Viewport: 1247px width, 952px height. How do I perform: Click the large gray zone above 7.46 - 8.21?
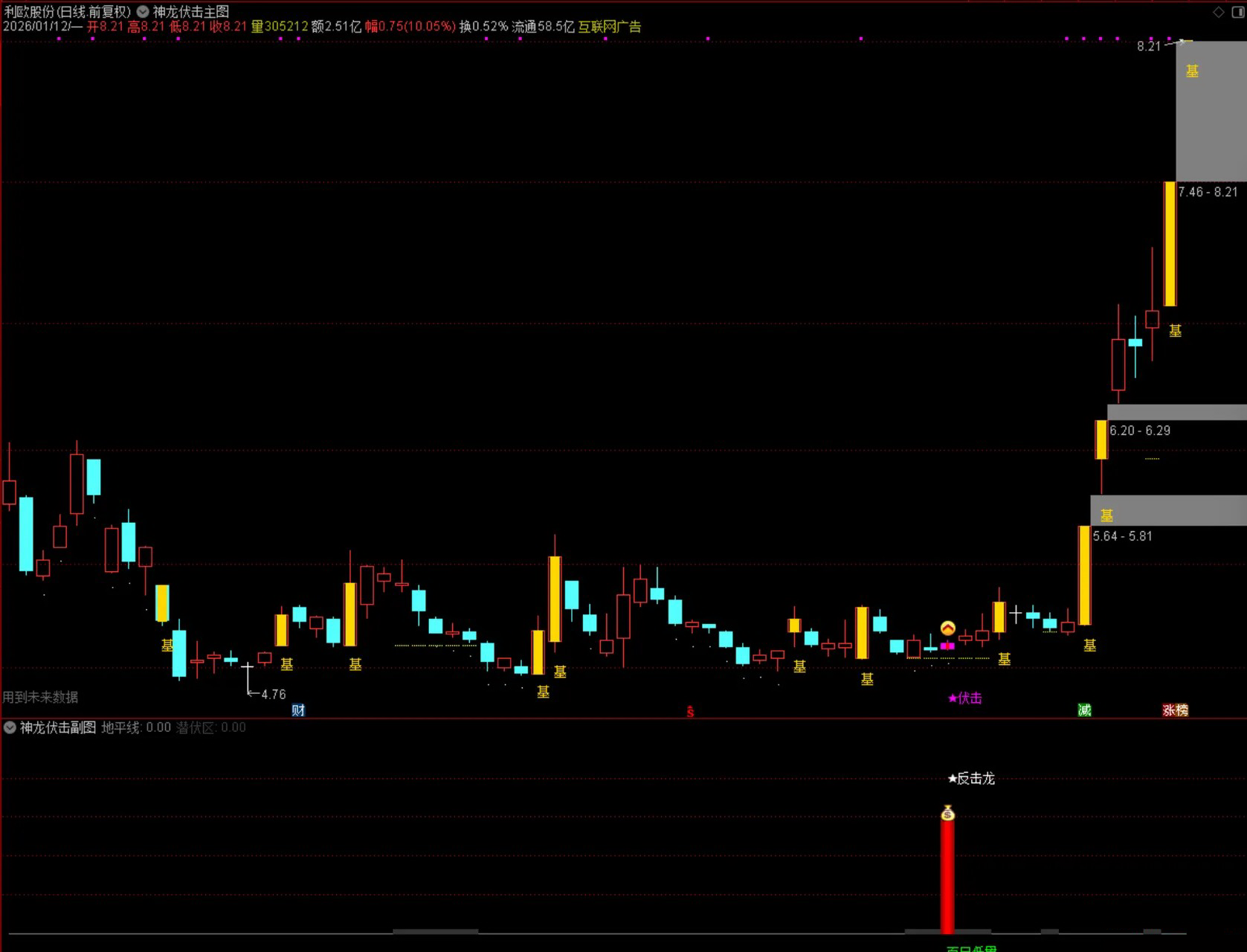pyautogui.click(x=1211, y=112)
